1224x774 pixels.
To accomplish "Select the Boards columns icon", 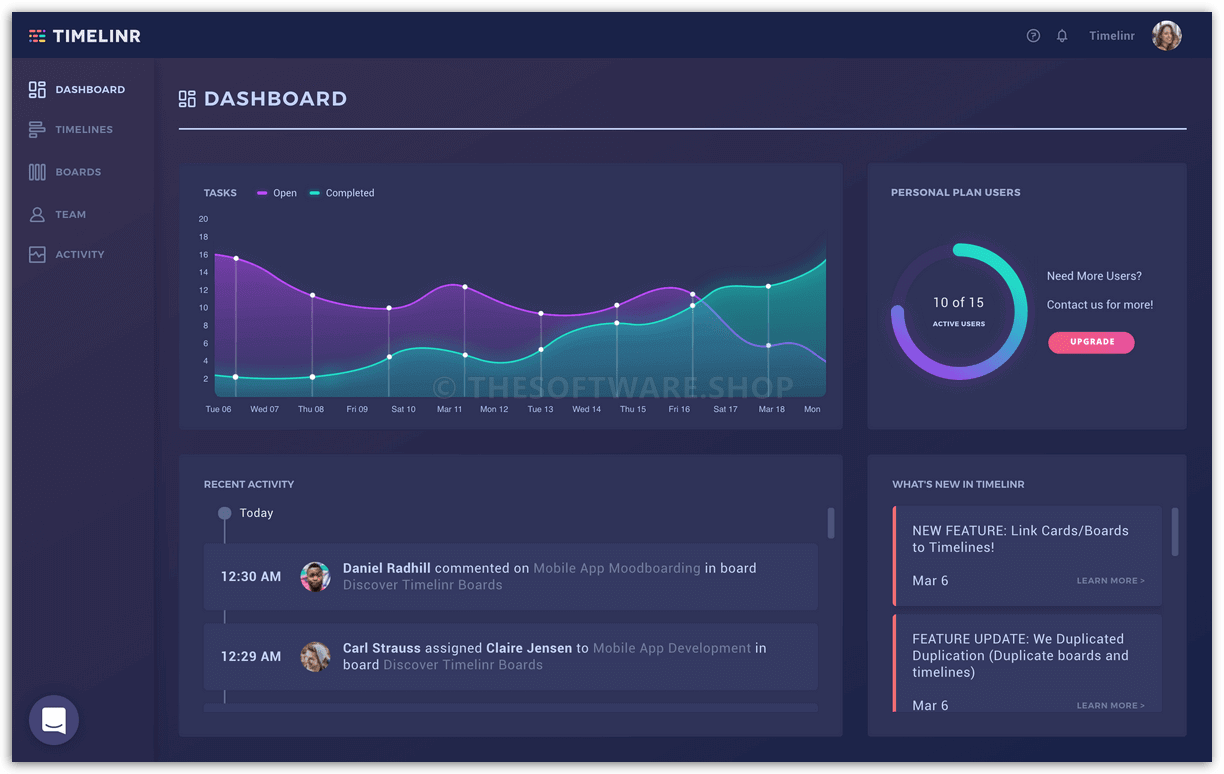I will point(37,172).
